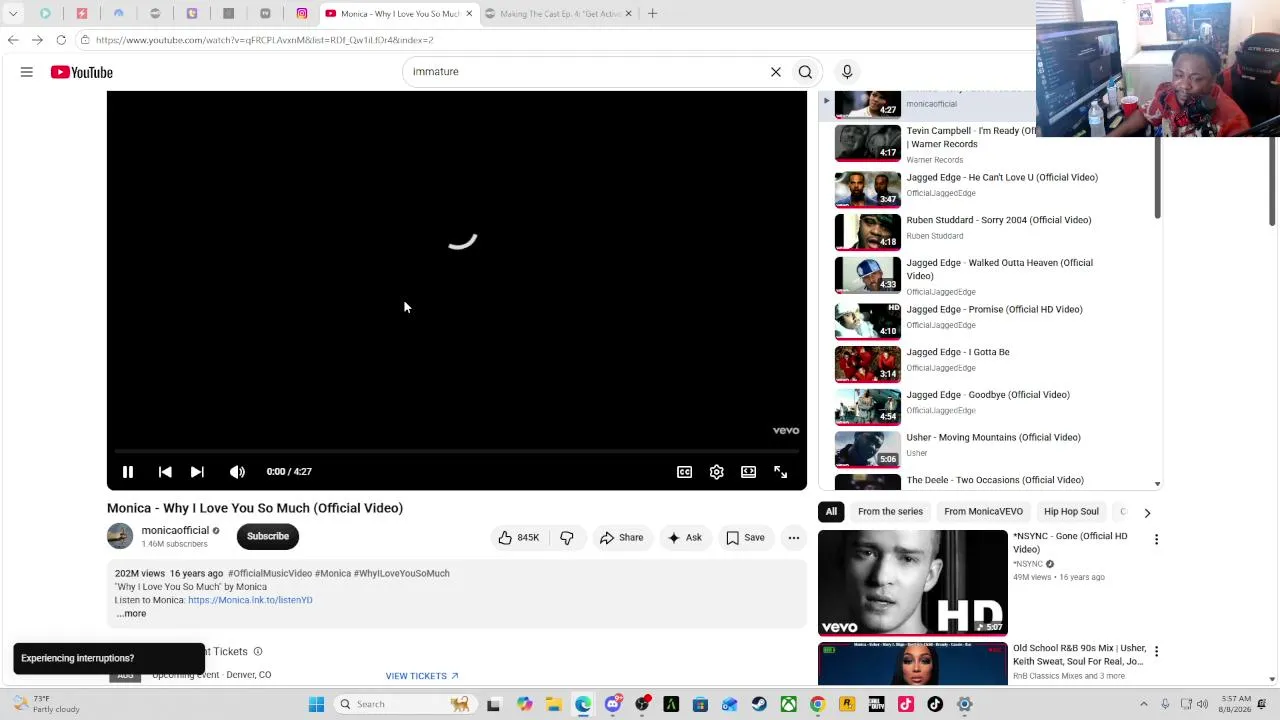Like the video with 845K likes
The width and height of the screenshot is (1280, 720).
(x=518, y=538)
